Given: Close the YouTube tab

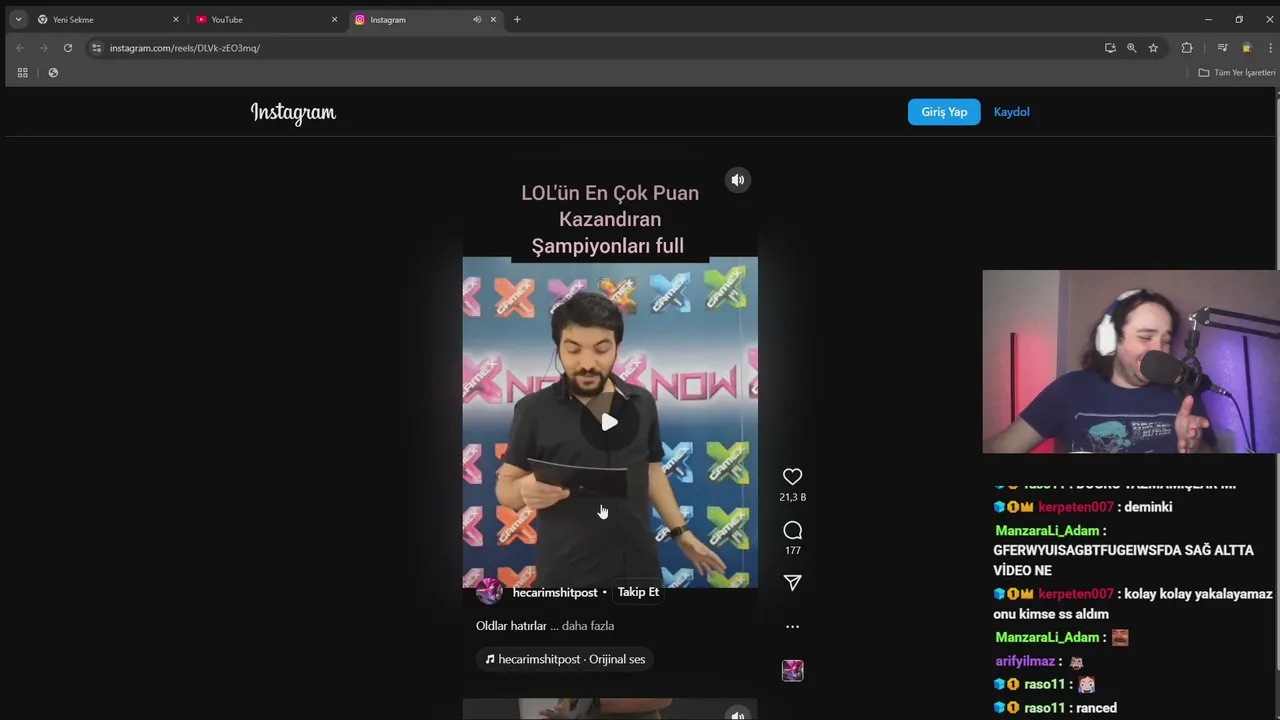Looking at the screenshot, I should coord(334,19).
